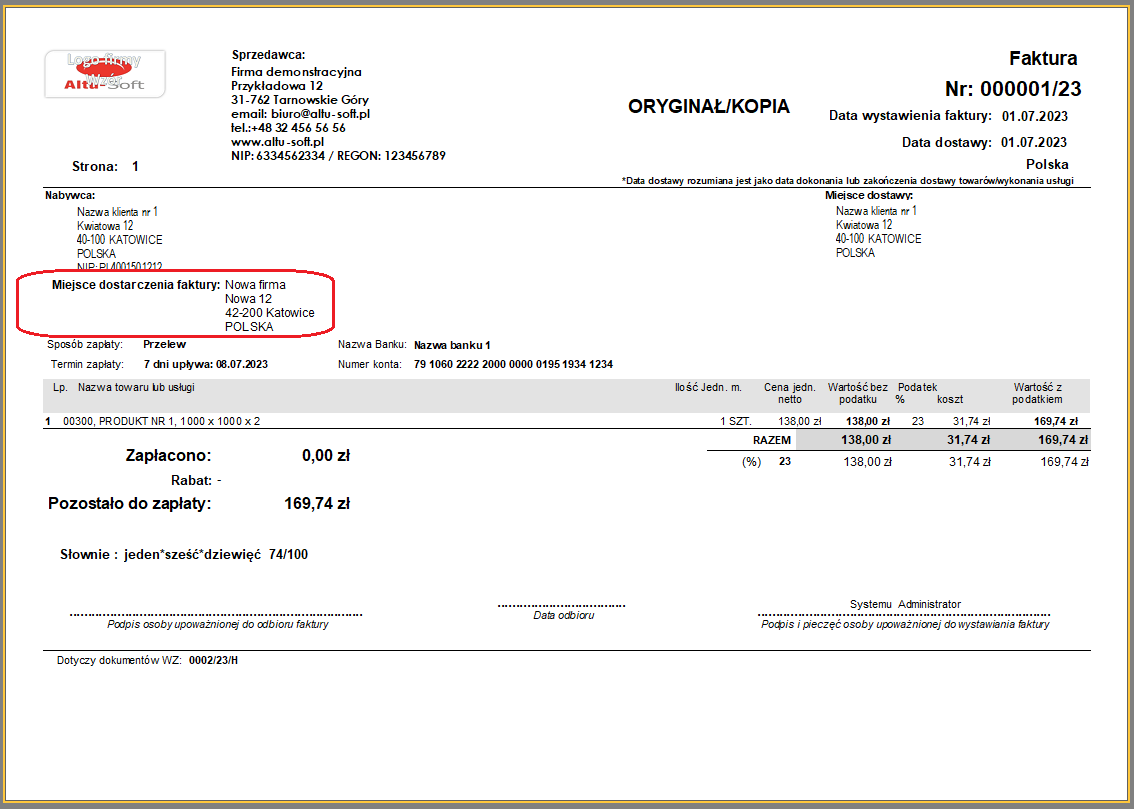Click the Miejsce dostawy section label
The width and height of the screenshot is (1134, 809).
[868, 196]
